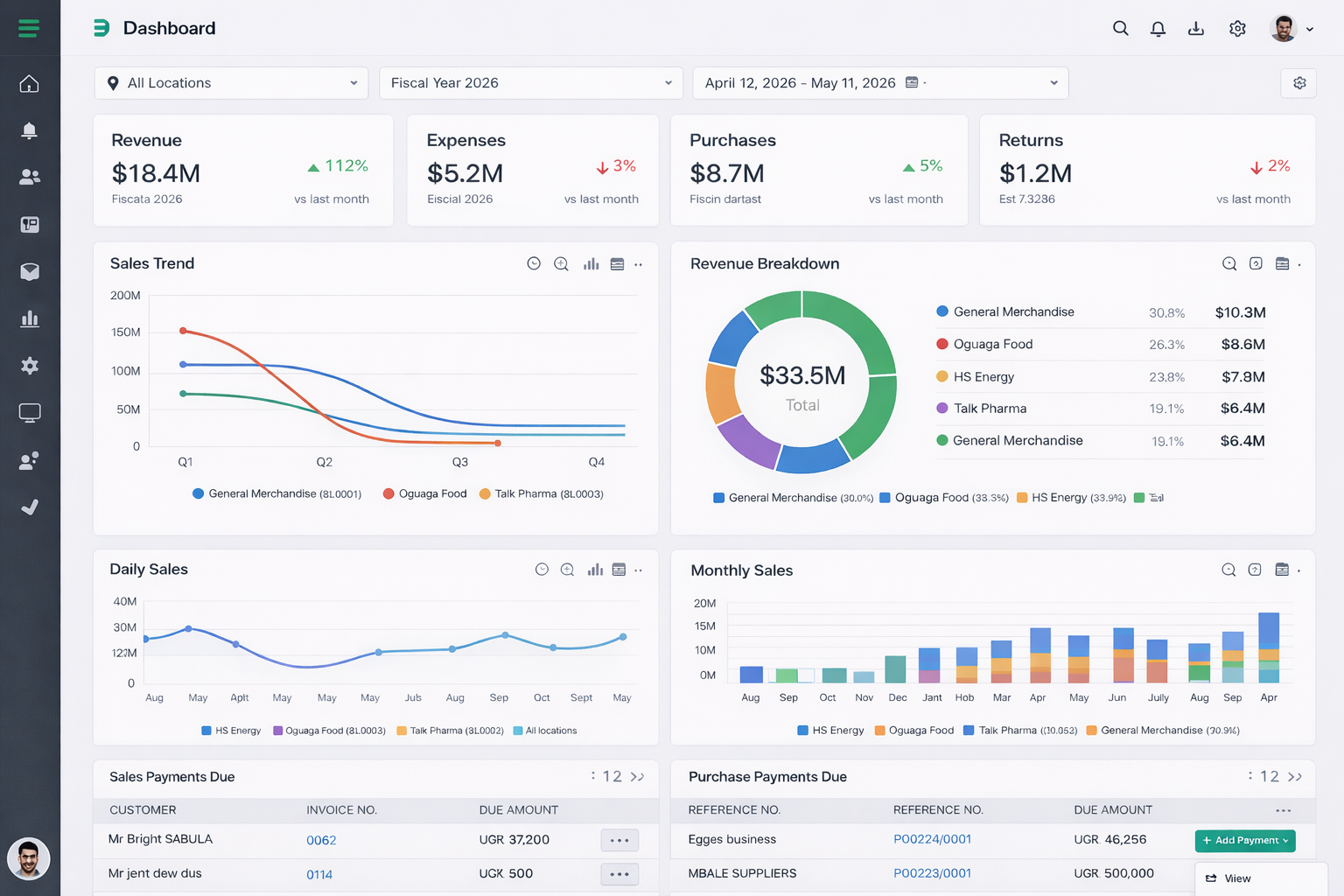Viewport: 1344px width, 896px height.
Task: Open invoice 0062 link
Action: click(x=321, y=840)
